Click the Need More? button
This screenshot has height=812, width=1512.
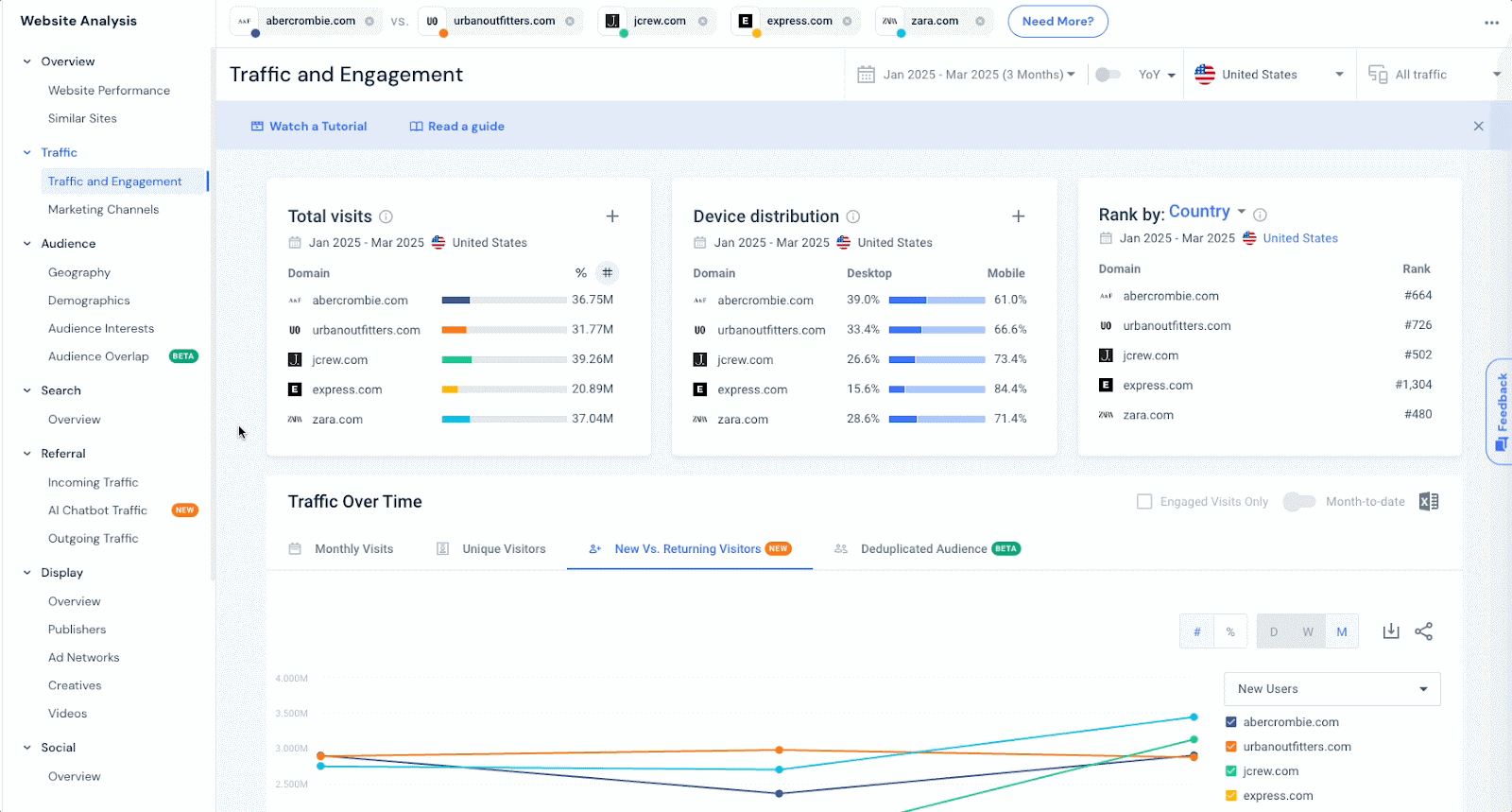coord(1058,21)
